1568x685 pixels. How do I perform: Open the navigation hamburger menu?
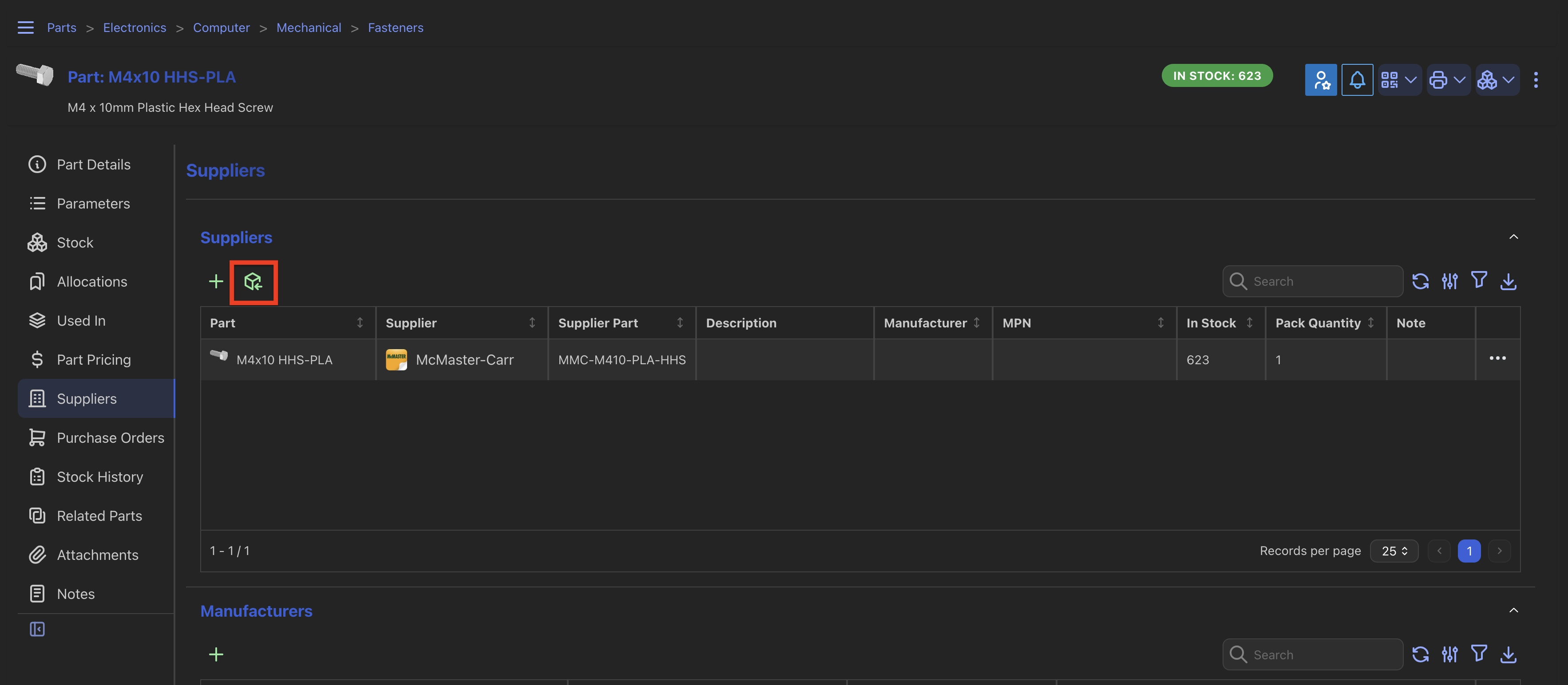[x=26, y=28]
